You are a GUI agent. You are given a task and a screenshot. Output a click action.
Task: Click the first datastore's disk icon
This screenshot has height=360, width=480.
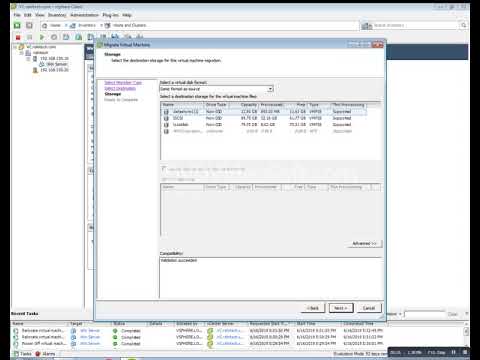pos(166,112)
